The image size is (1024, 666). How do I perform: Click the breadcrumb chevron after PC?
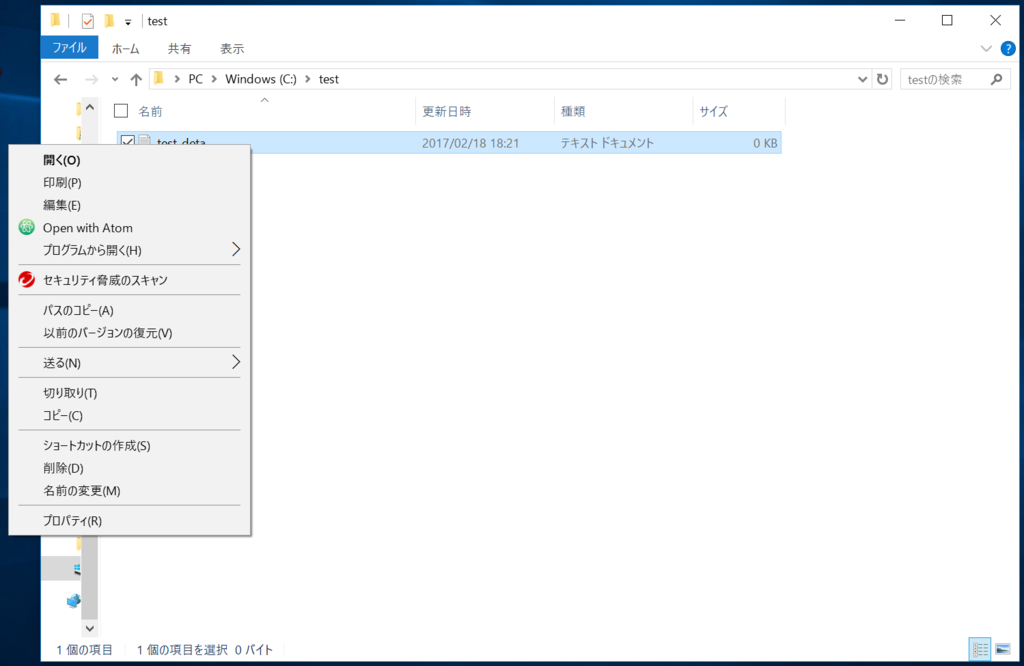coord(214,80)
